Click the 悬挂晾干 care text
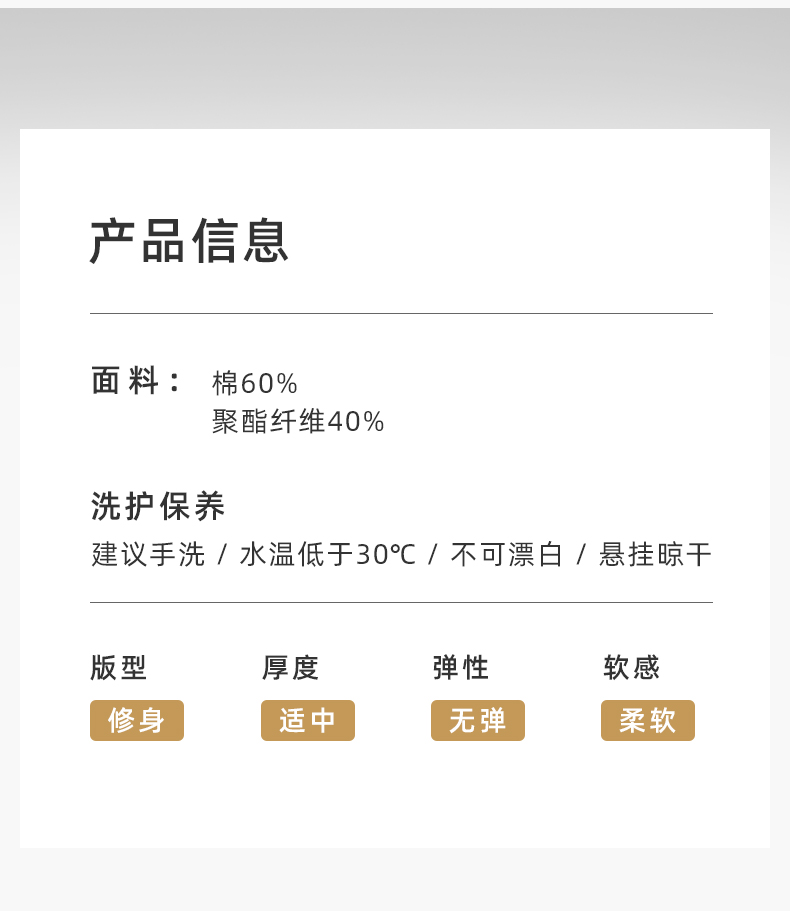The image size is (790, 911). coord(655,554)
